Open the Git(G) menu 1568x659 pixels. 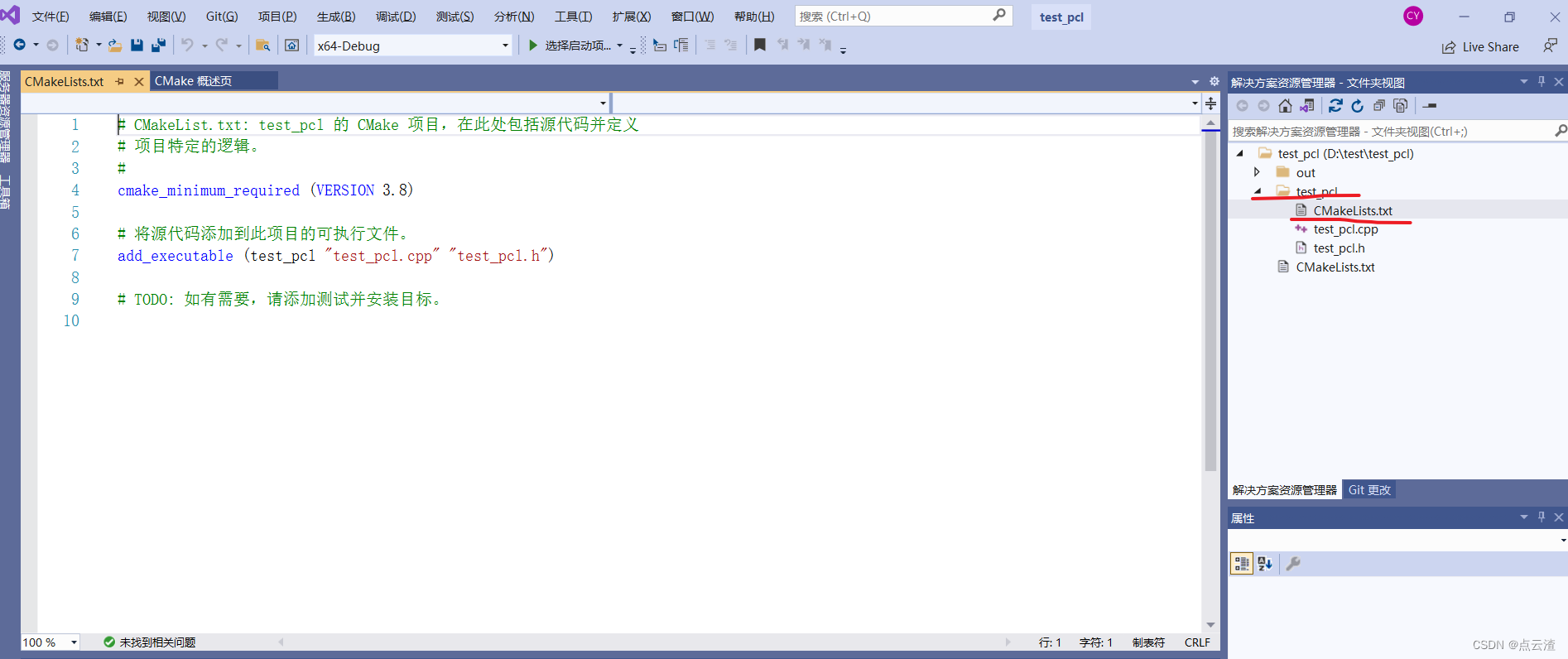pos(222,17)
